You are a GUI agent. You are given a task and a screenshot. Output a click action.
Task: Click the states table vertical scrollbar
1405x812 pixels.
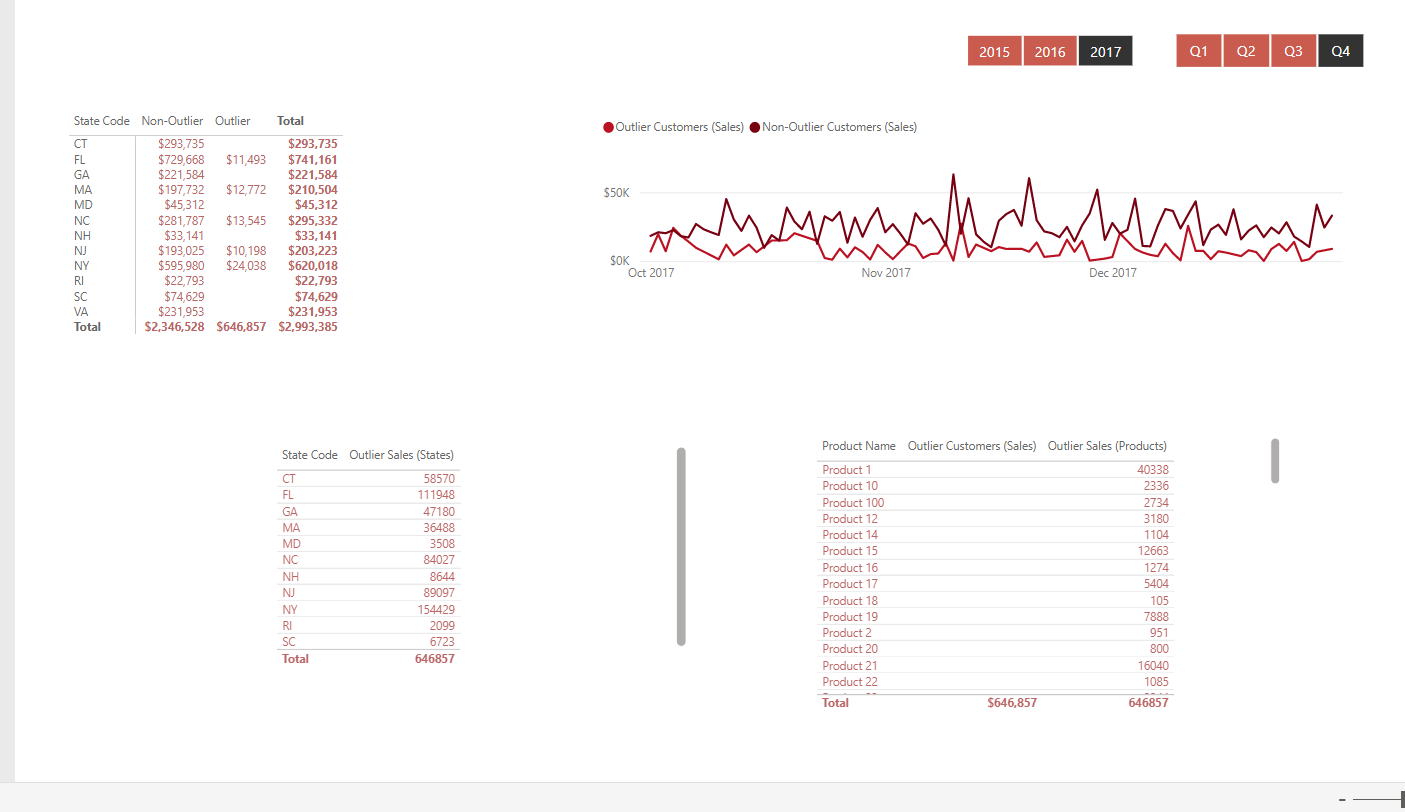[681, 546]
